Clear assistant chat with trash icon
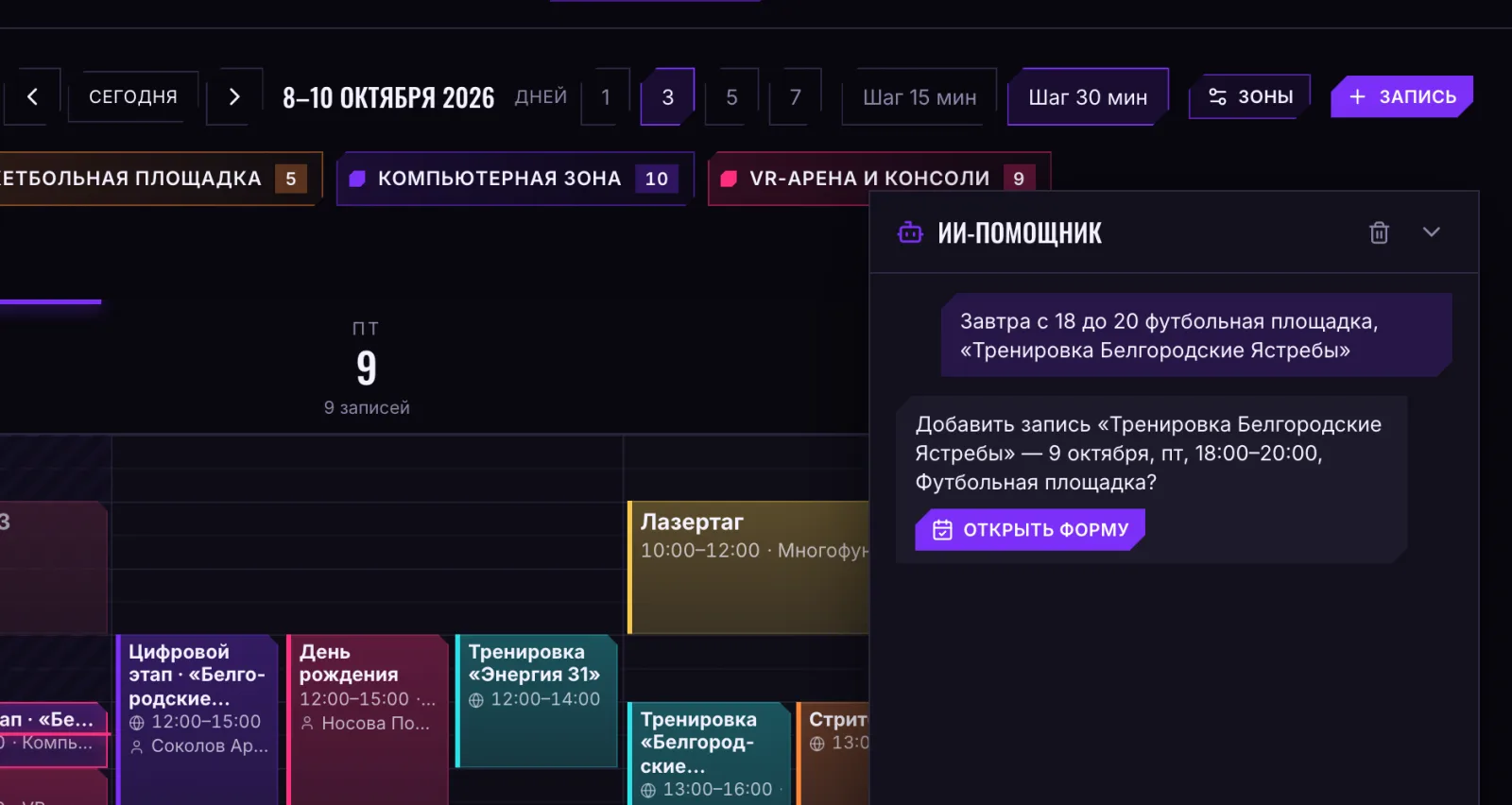 1379,232
